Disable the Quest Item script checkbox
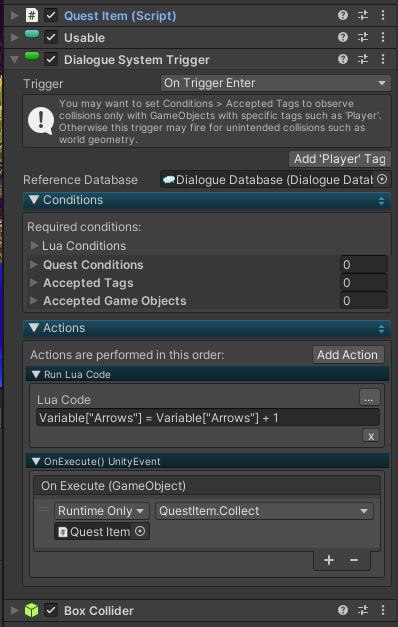The image size is (398, 627). click(51, 16)
